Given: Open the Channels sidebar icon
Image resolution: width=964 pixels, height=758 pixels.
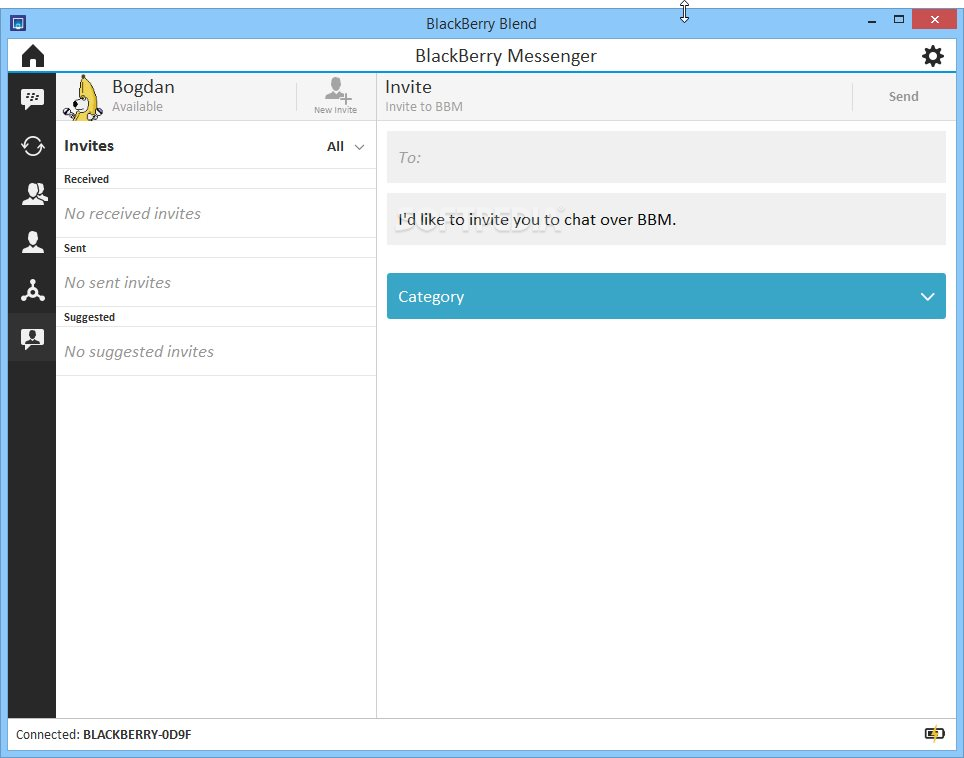Looking at the screenshot, I should [33, 290].
